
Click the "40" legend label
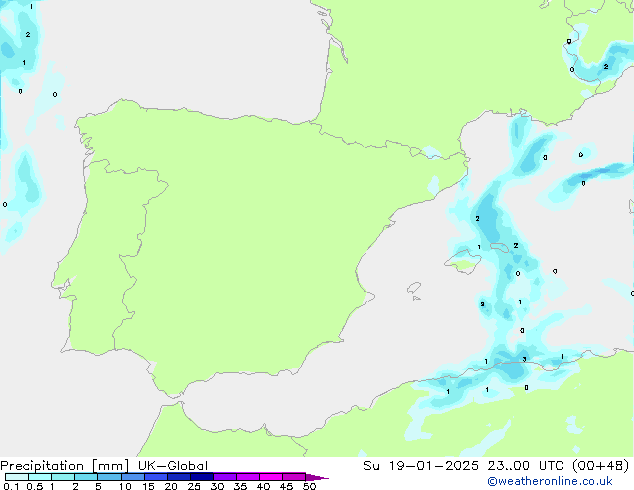[263, 486]
